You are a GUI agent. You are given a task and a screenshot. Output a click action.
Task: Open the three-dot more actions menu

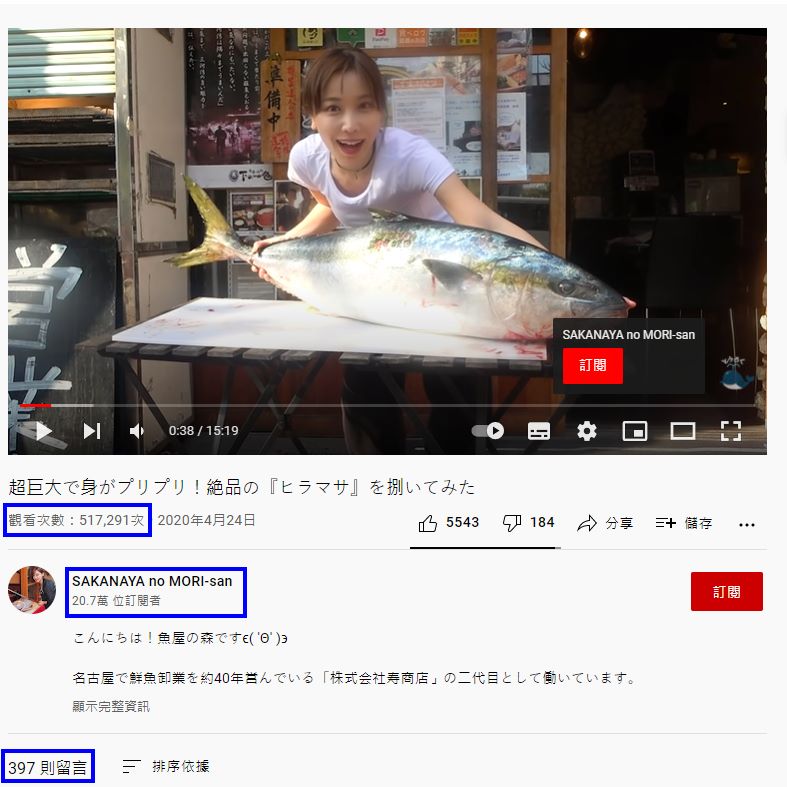(747, 525)
